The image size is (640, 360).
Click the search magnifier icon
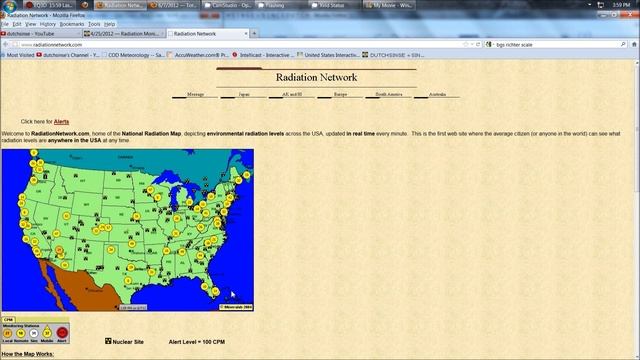tap(623, 44)
